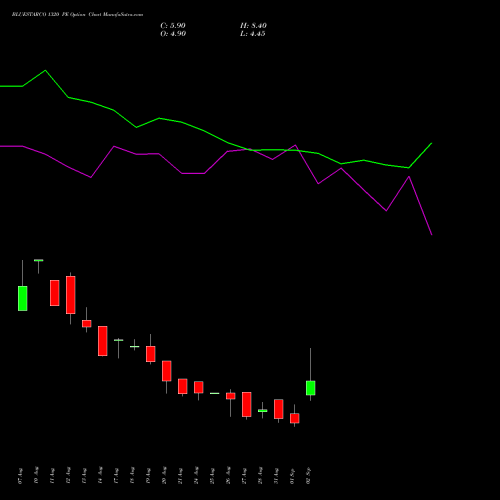Select the 11 Aug date label
The width and height of the screenshot is (500, 500).
52,476
